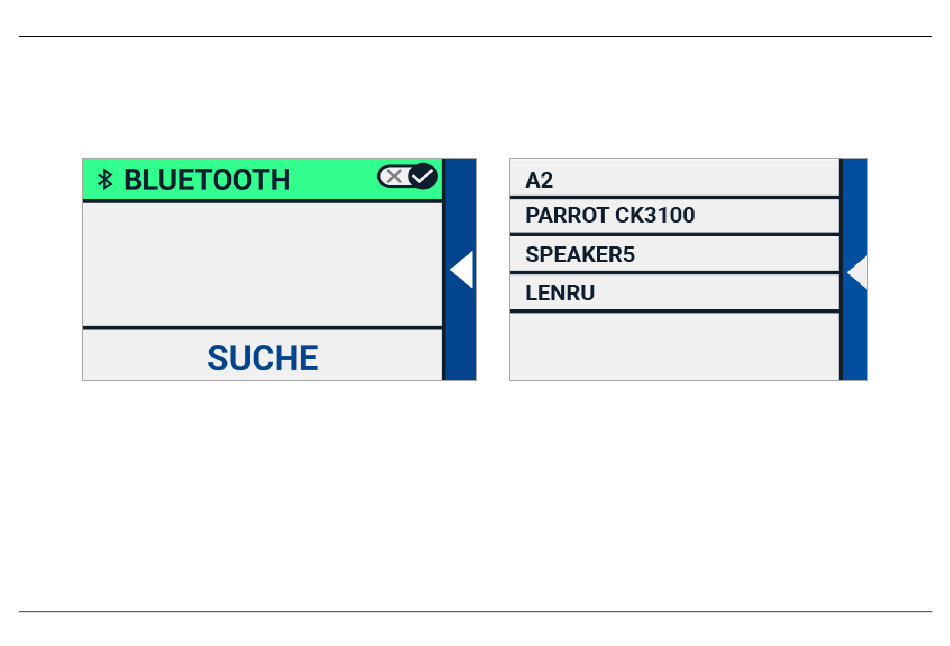Click the checkmark knob of the Bluetooth switch
The width and height of the screenshot is (950, 646).
pyautogui.click(x=422, y=176)
